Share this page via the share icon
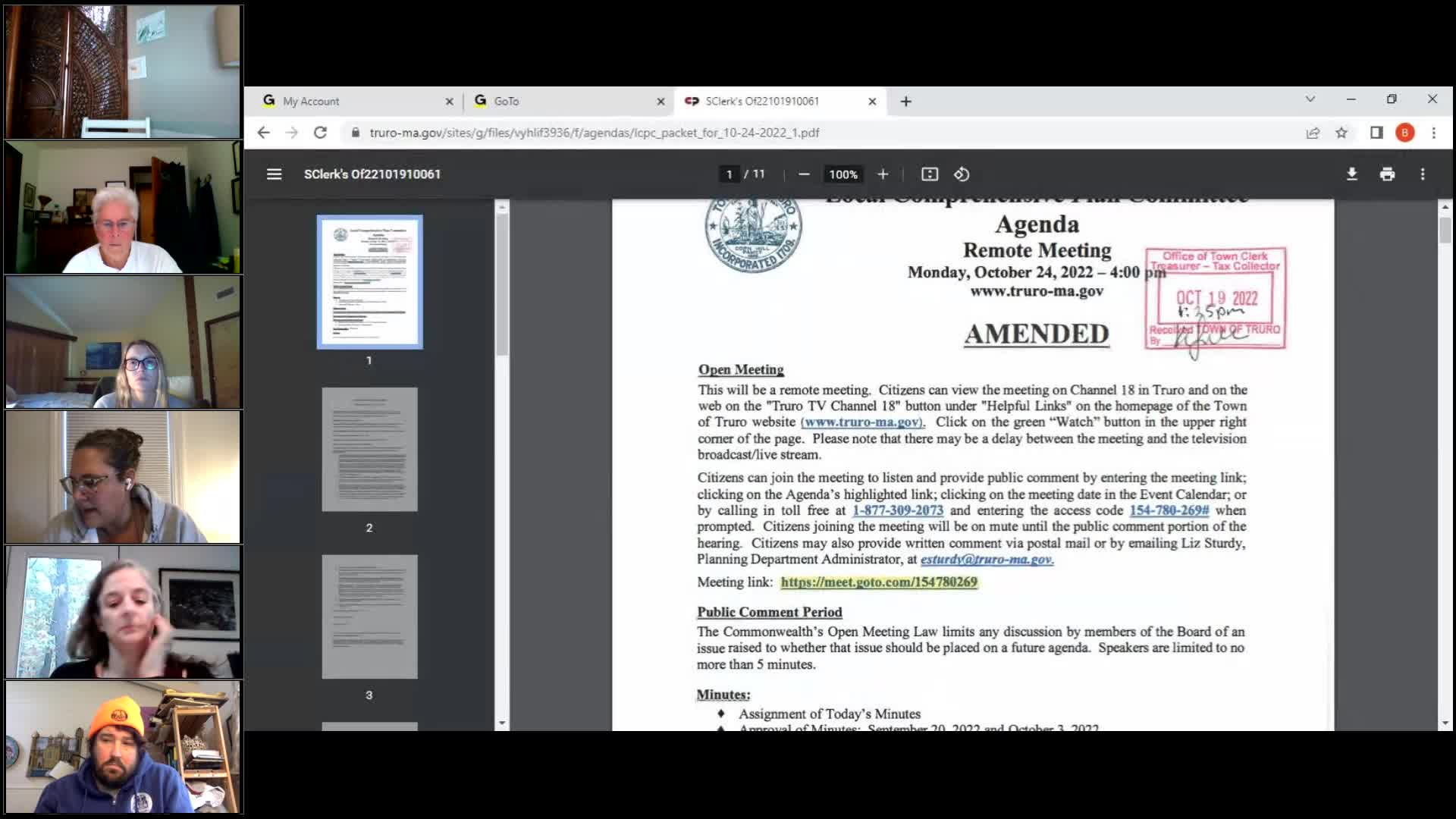The width and height of the screenshot is (1456, 819). 1313,133
